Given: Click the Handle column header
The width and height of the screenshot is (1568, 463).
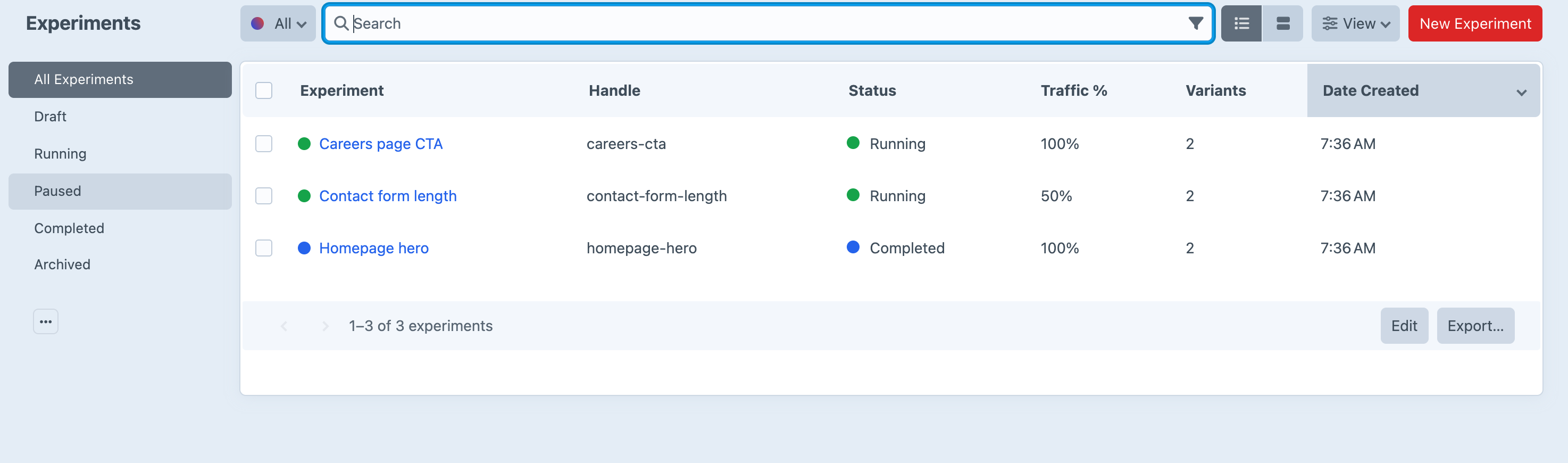Looking at the screenshot, I should [x=614, y=90].
